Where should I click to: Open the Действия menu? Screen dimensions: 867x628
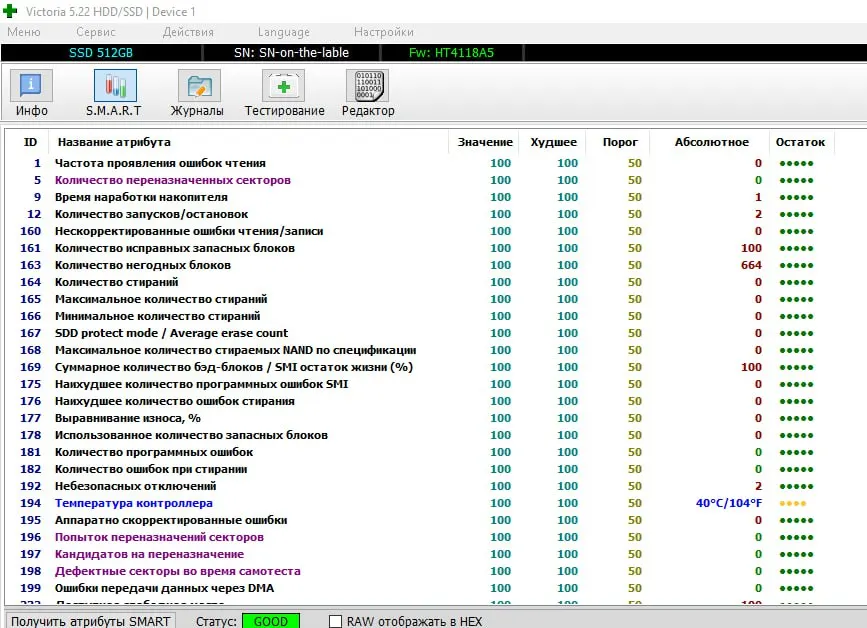click(188, 32)
